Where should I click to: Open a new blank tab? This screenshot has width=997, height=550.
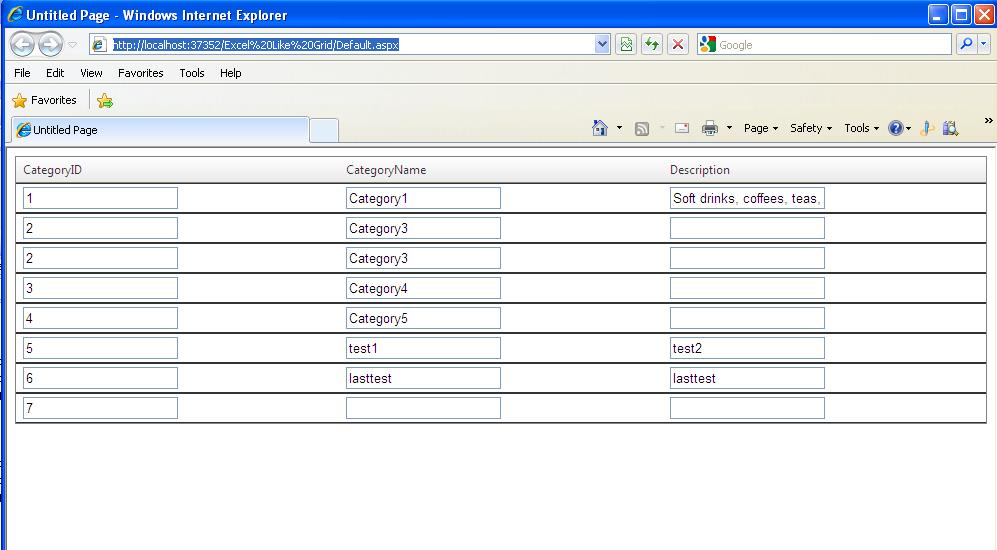(x=324, y=130)
